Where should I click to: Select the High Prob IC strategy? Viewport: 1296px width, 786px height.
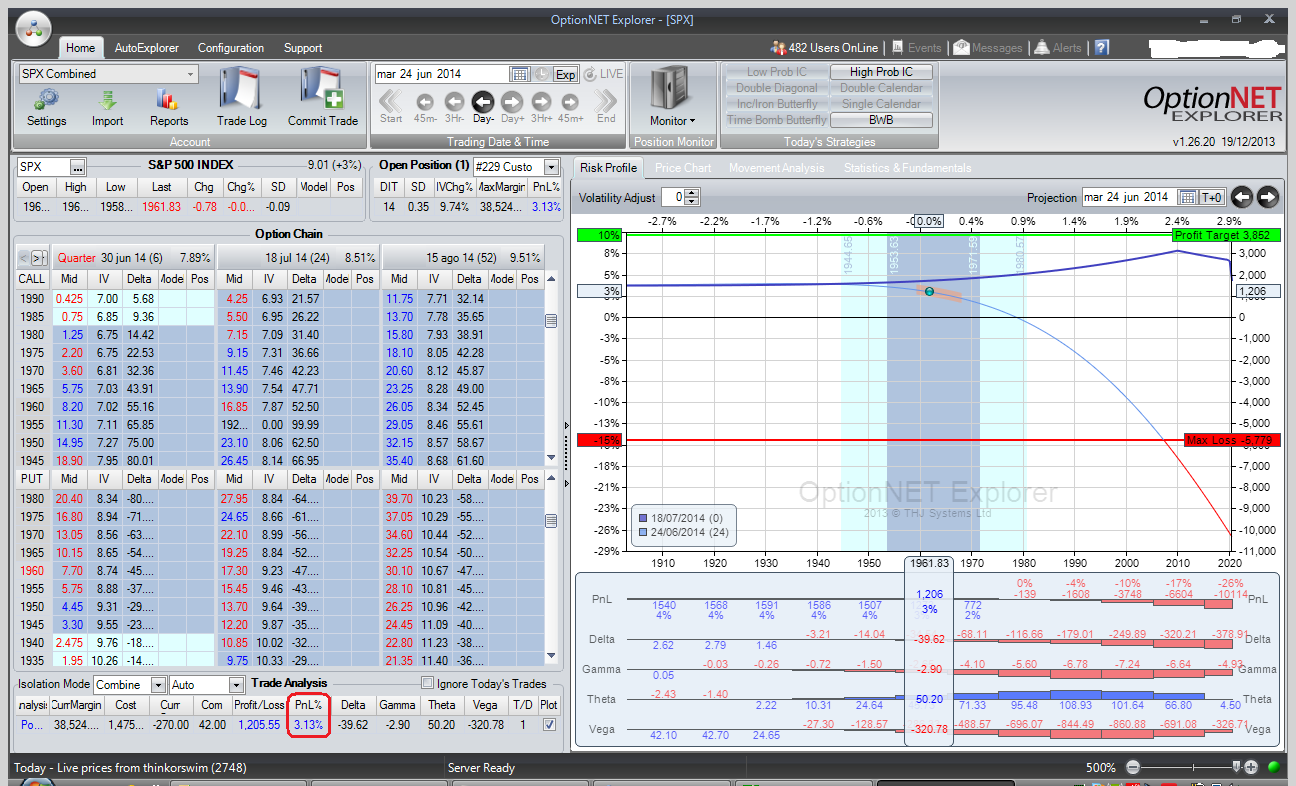881,72
